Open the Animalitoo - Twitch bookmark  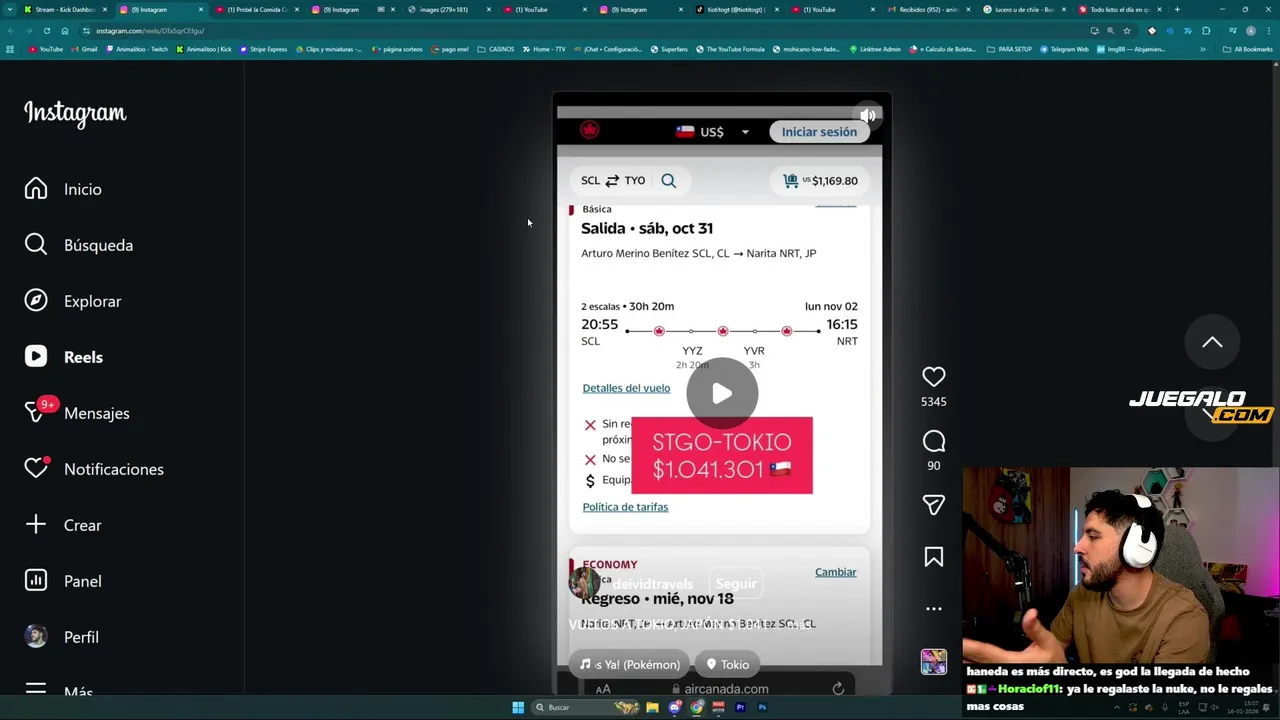pyautogui.click(x=137, y=49)
